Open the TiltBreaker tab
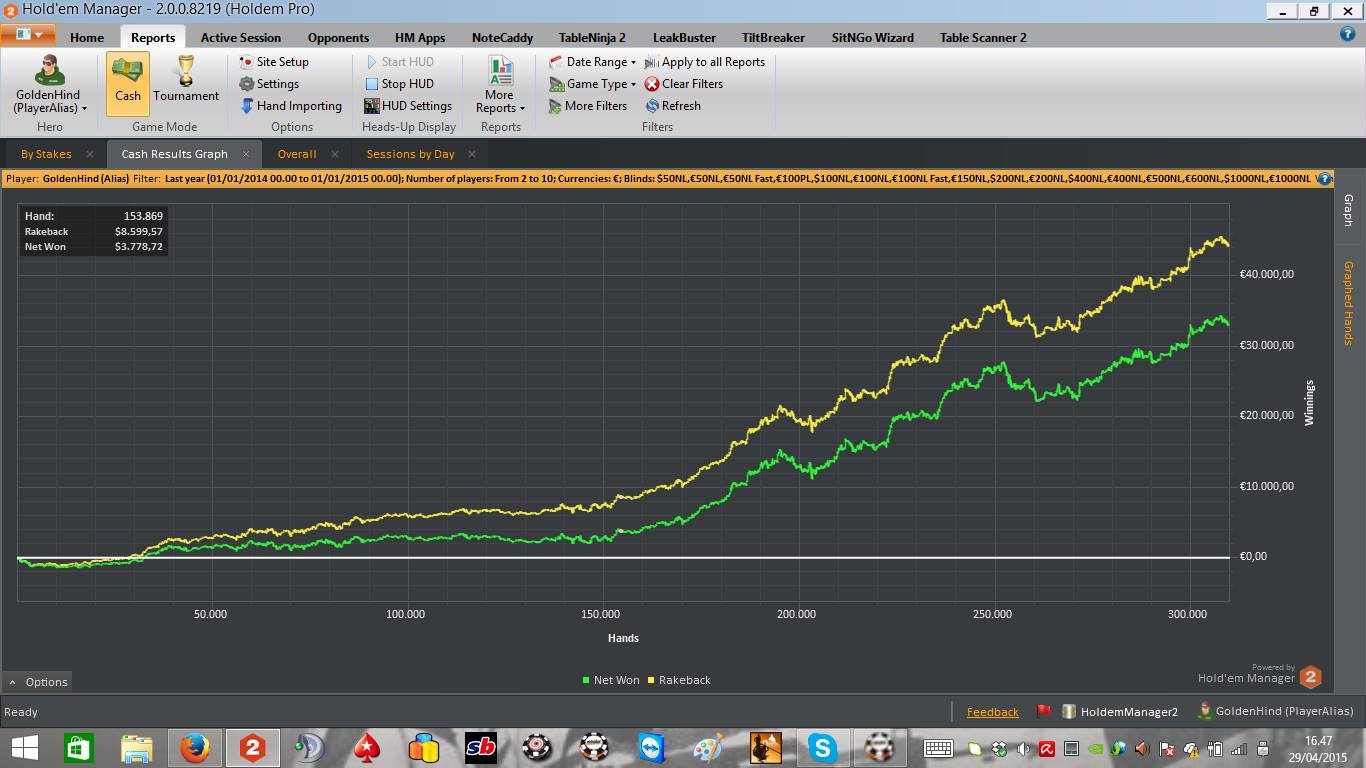 (x=773, y=38)
